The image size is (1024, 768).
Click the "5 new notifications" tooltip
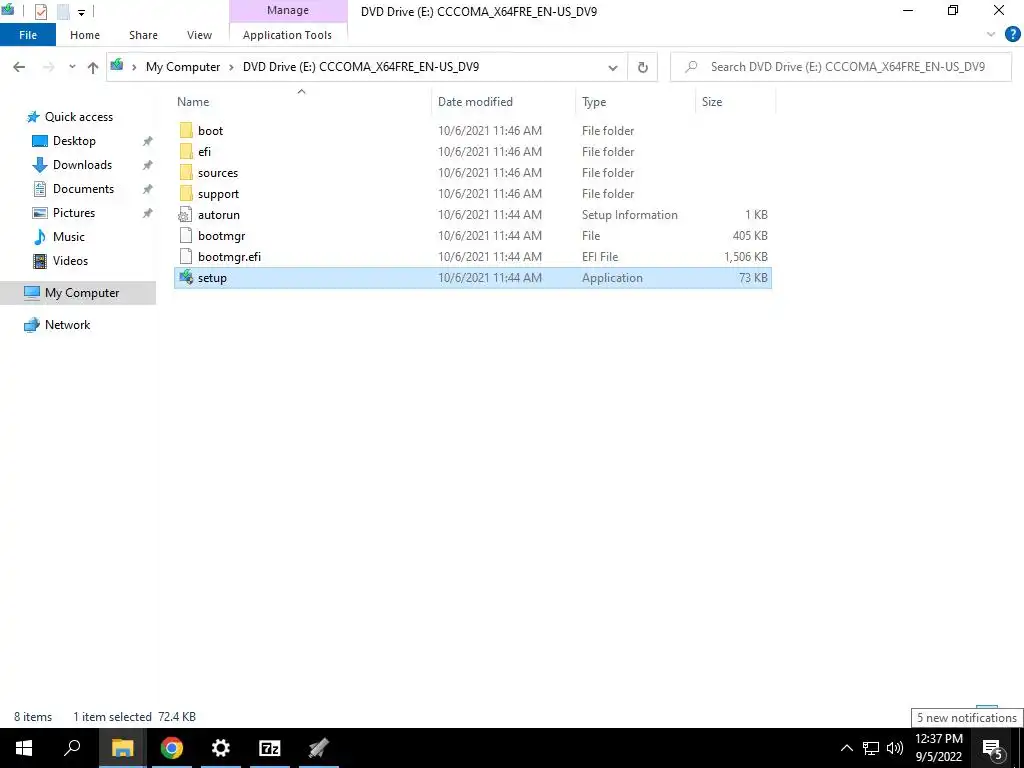tap(966, 718)
